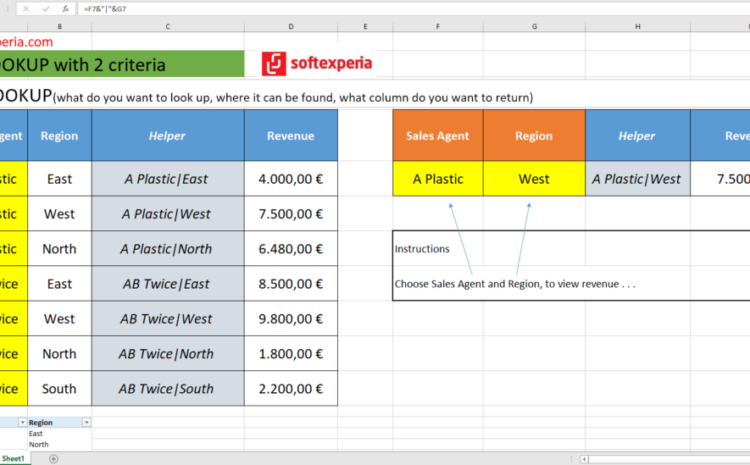Select the South region cell
This screenshot has width=750, height=465.
point(59,388)
